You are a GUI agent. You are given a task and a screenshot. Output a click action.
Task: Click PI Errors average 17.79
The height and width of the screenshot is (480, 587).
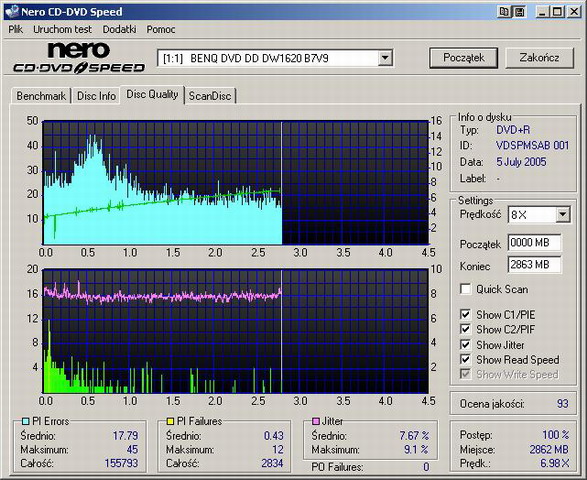[125, 435]
